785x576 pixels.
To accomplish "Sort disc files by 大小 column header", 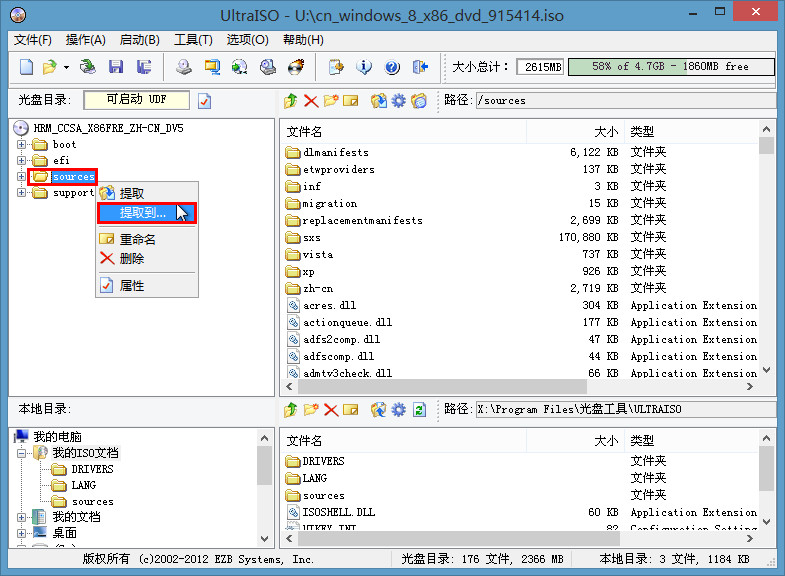I will click(x=575, y=132).
